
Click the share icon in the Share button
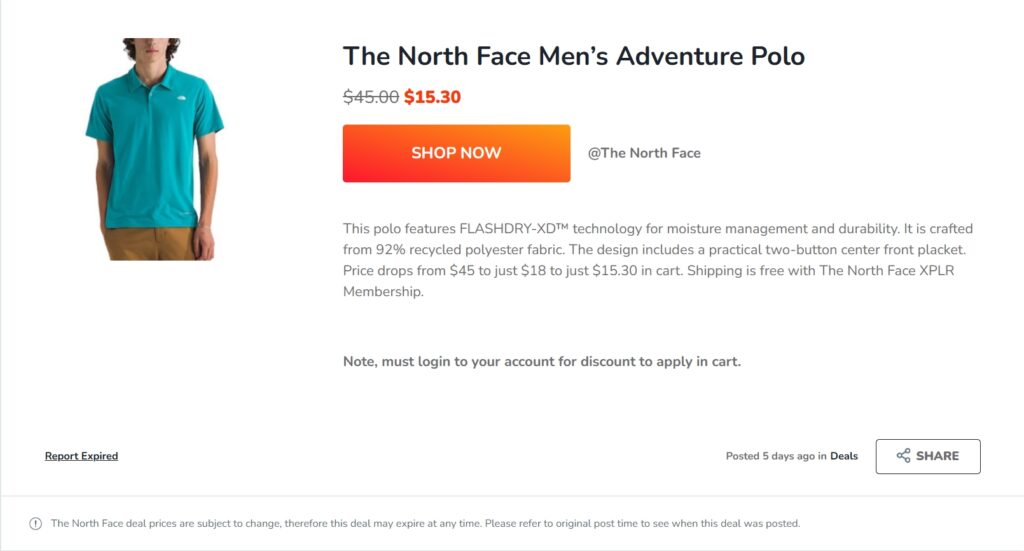[903, 456]
